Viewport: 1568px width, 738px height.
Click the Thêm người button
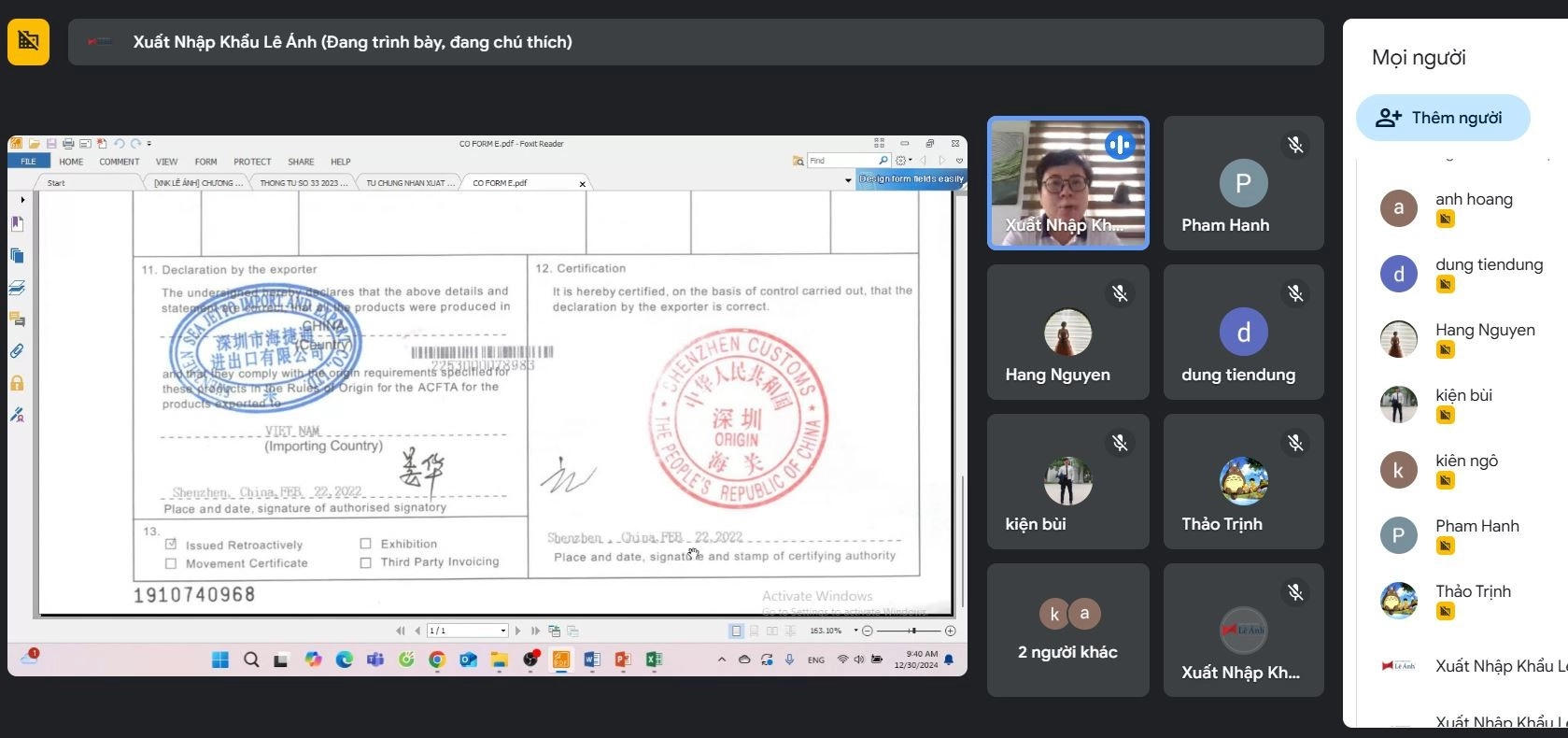[1442, 118]
